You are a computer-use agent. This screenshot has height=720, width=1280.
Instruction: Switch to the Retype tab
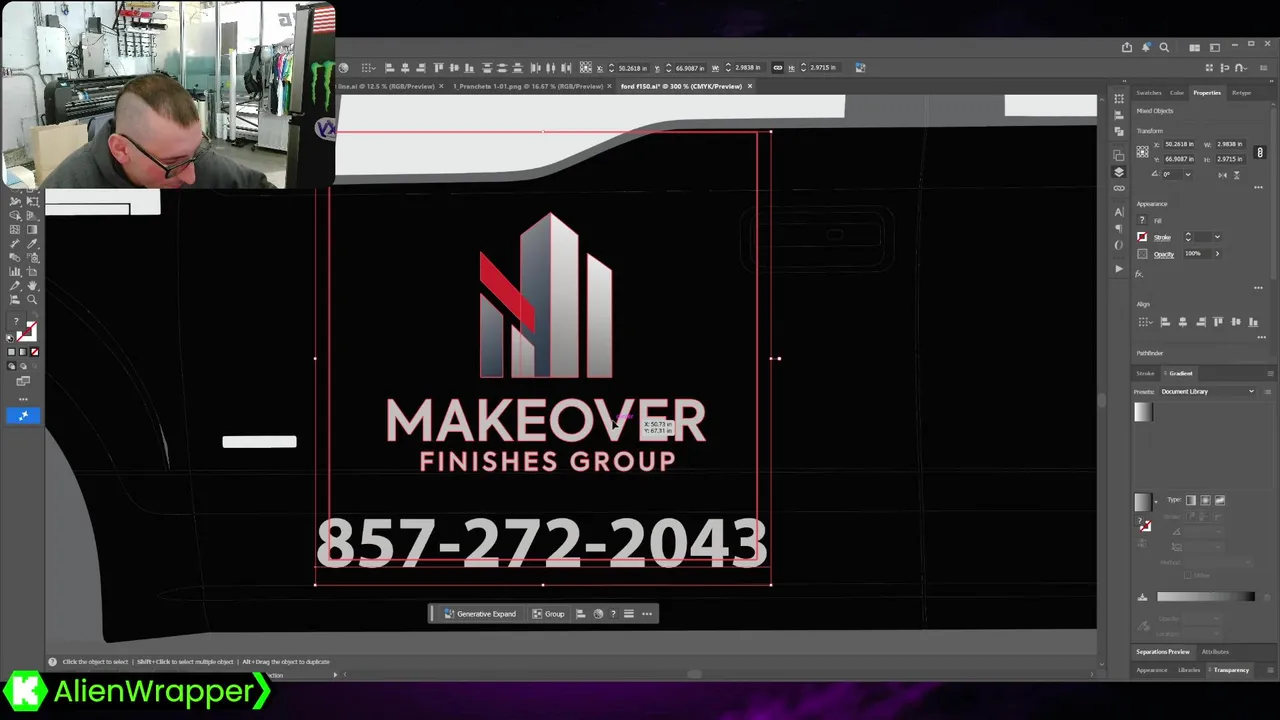[x=1241, y=93]
